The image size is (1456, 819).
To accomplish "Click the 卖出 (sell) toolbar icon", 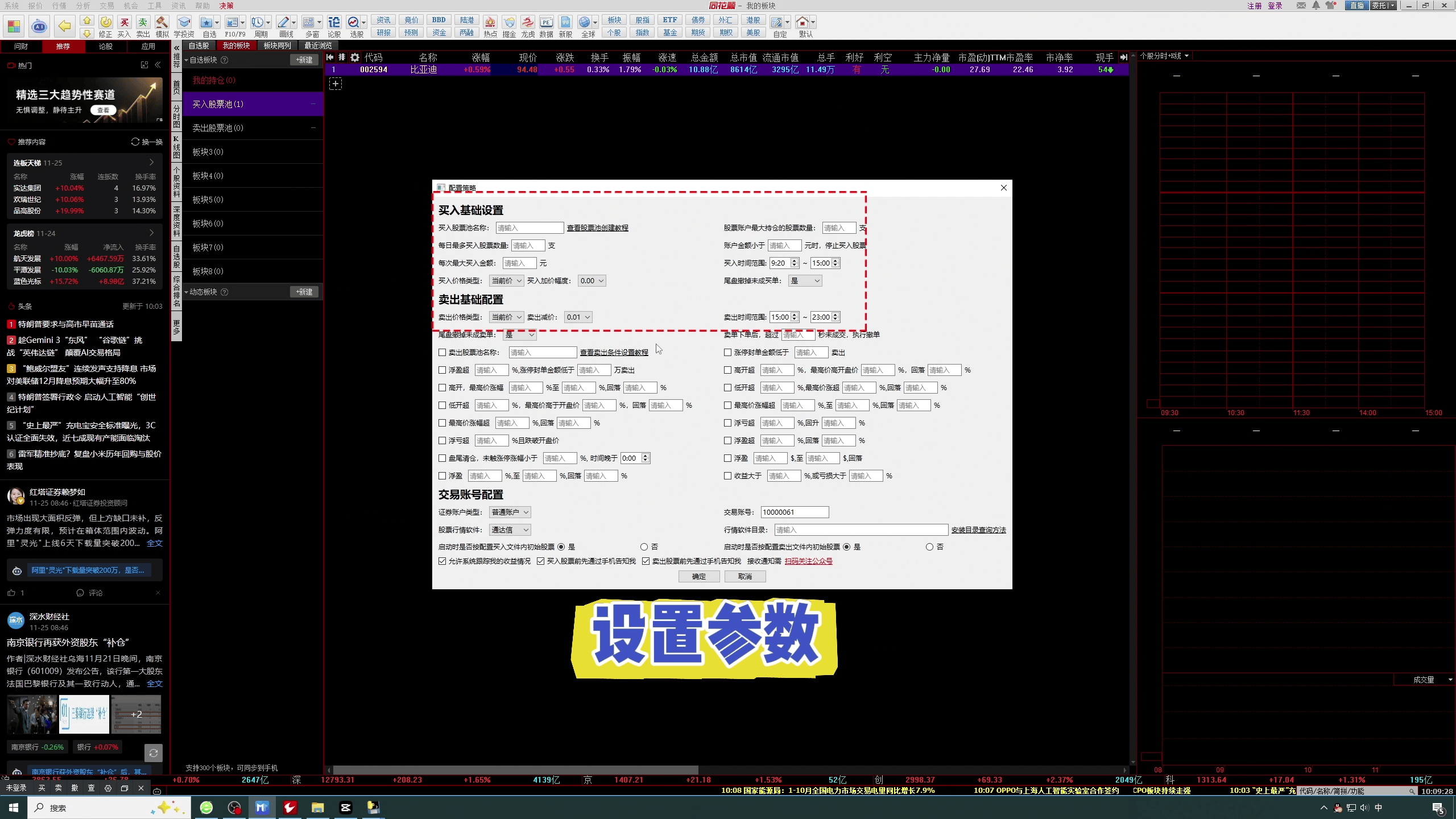I will coord(143,23).
